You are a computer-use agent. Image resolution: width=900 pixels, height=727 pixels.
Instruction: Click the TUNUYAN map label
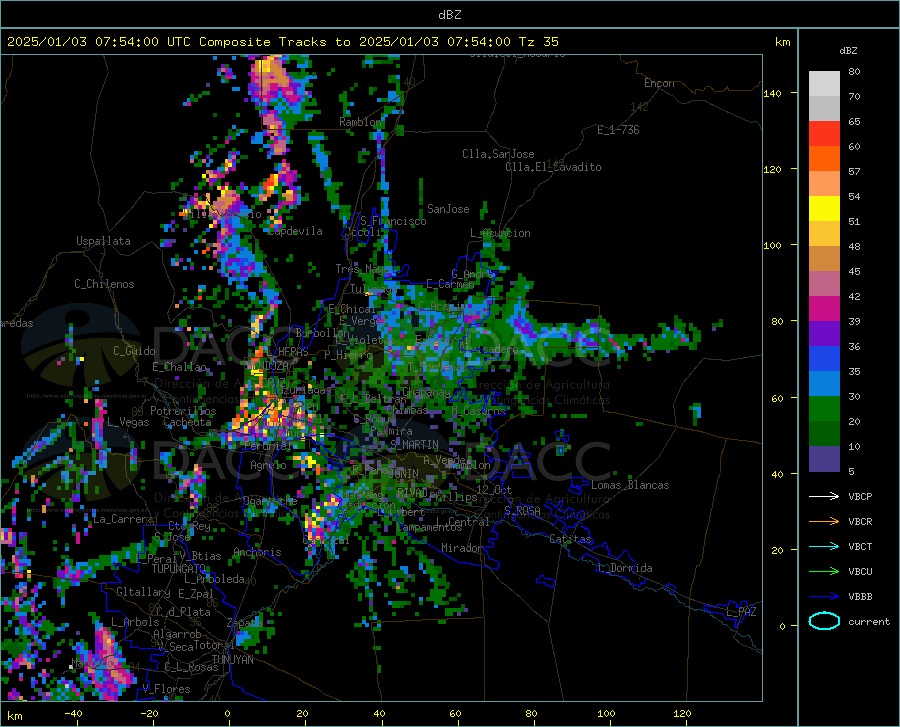pyautogui.click(x=232, y=660)
